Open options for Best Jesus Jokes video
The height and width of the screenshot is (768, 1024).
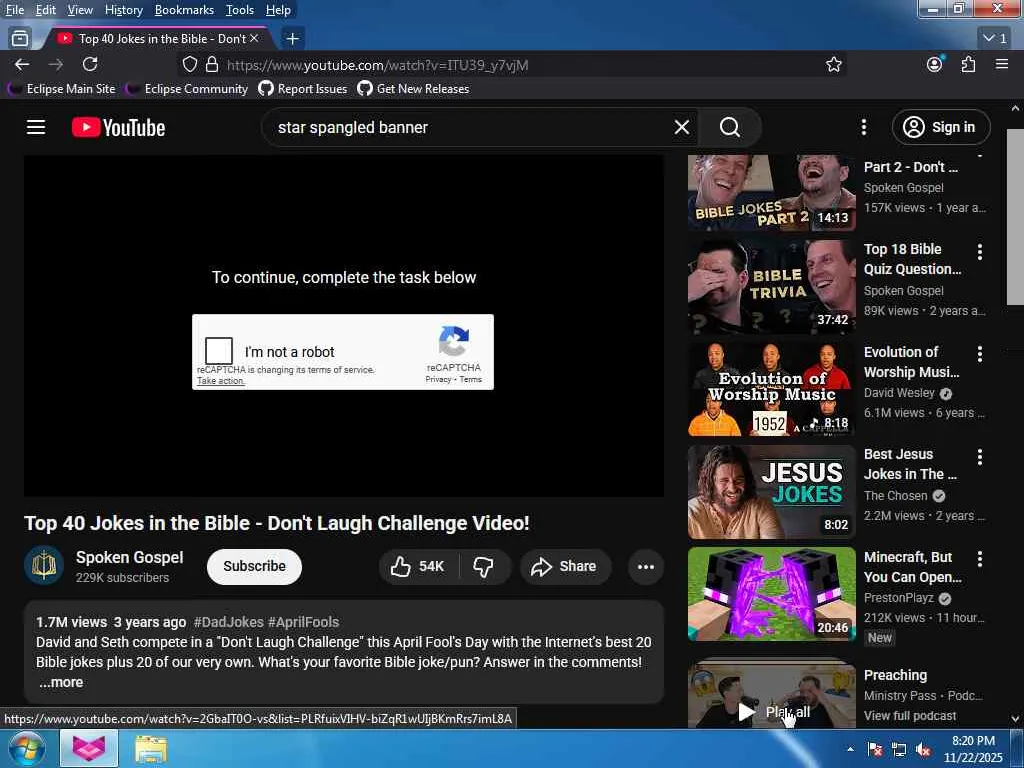[979, 456]
